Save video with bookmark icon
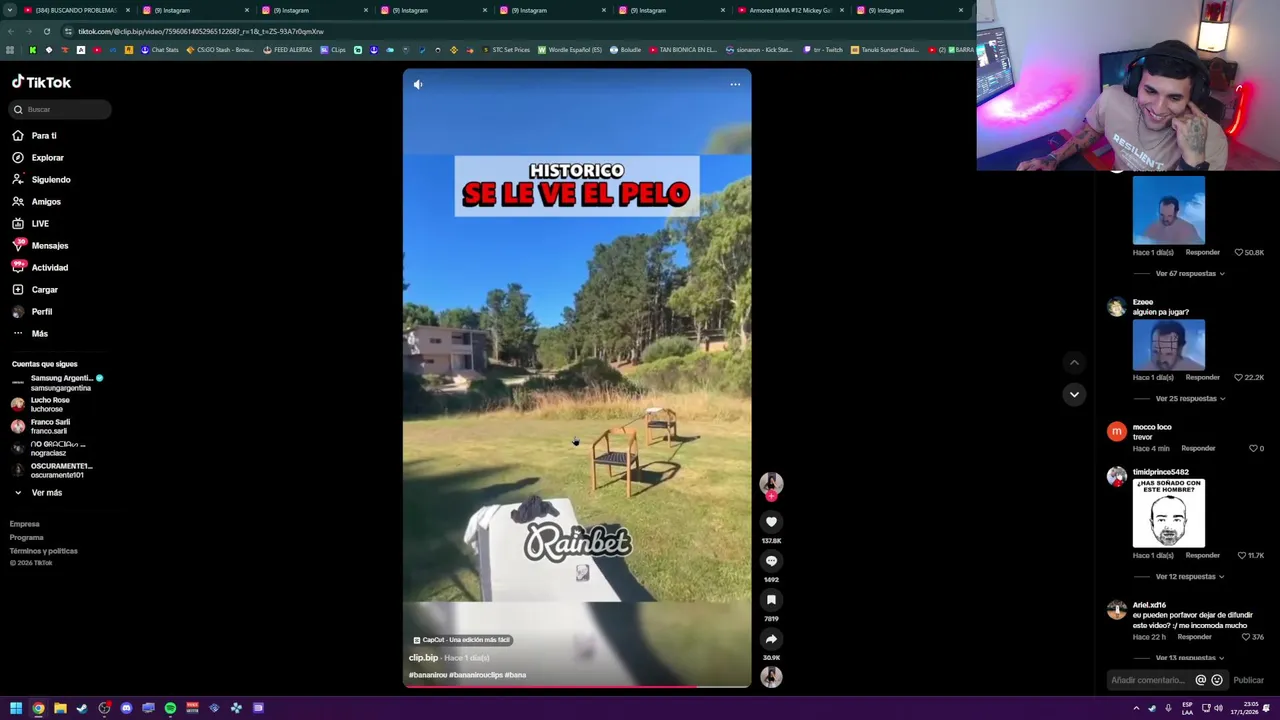The width and height of the screenshot is (1280, 720). [771, 600]
